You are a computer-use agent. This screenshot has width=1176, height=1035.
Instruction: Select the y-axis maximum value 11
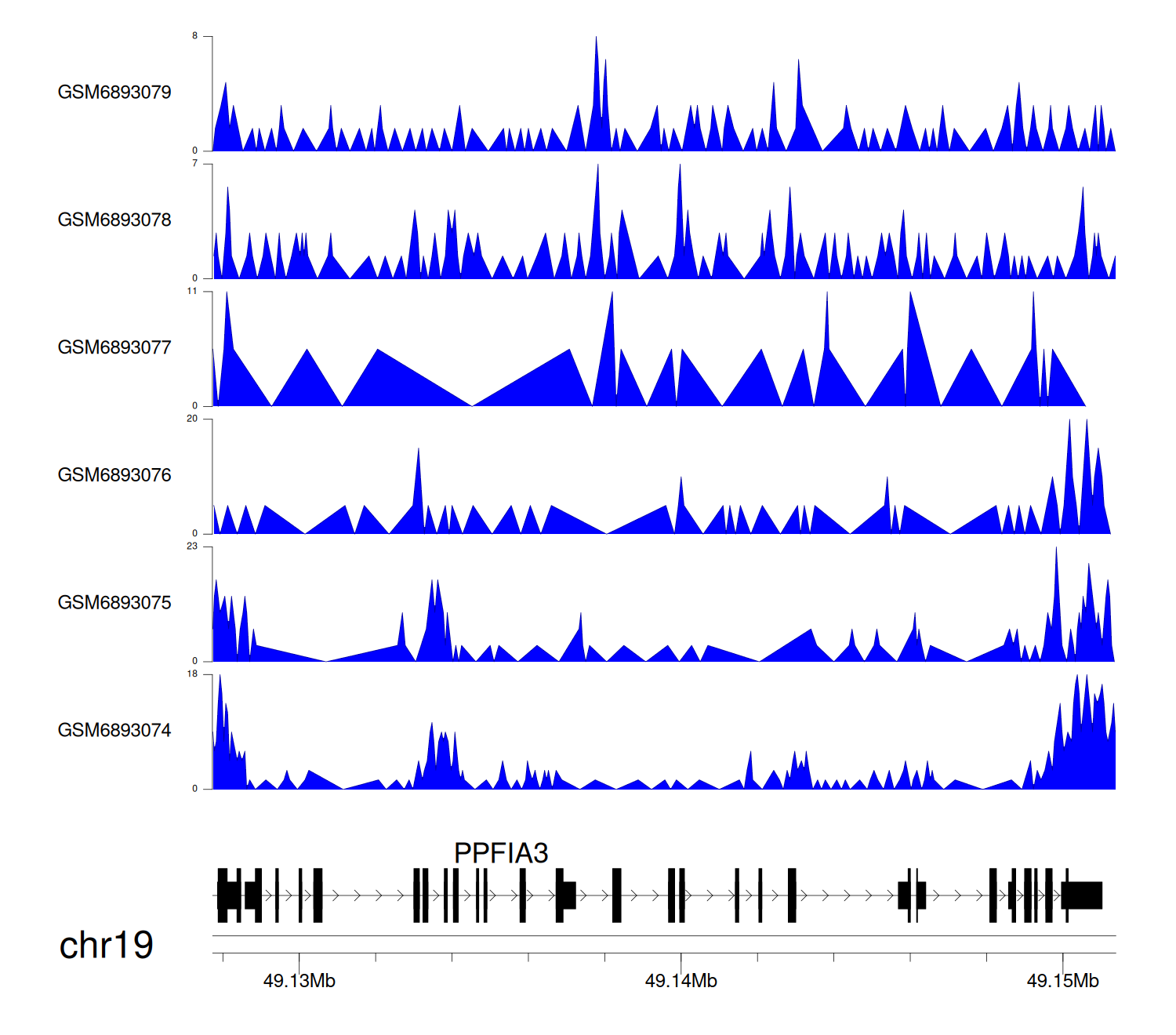click(x=192, y=292)
